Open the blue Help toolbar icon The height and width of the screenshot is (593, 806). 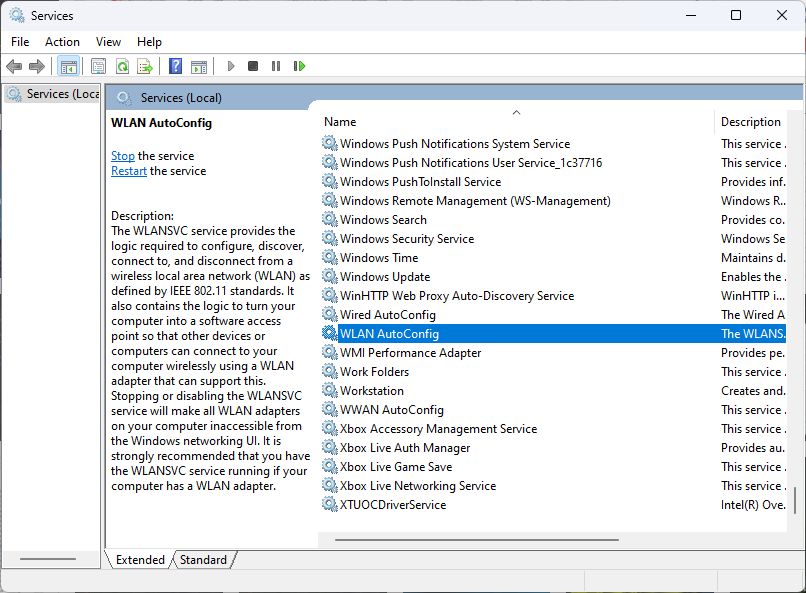click(x=175, y=66)
